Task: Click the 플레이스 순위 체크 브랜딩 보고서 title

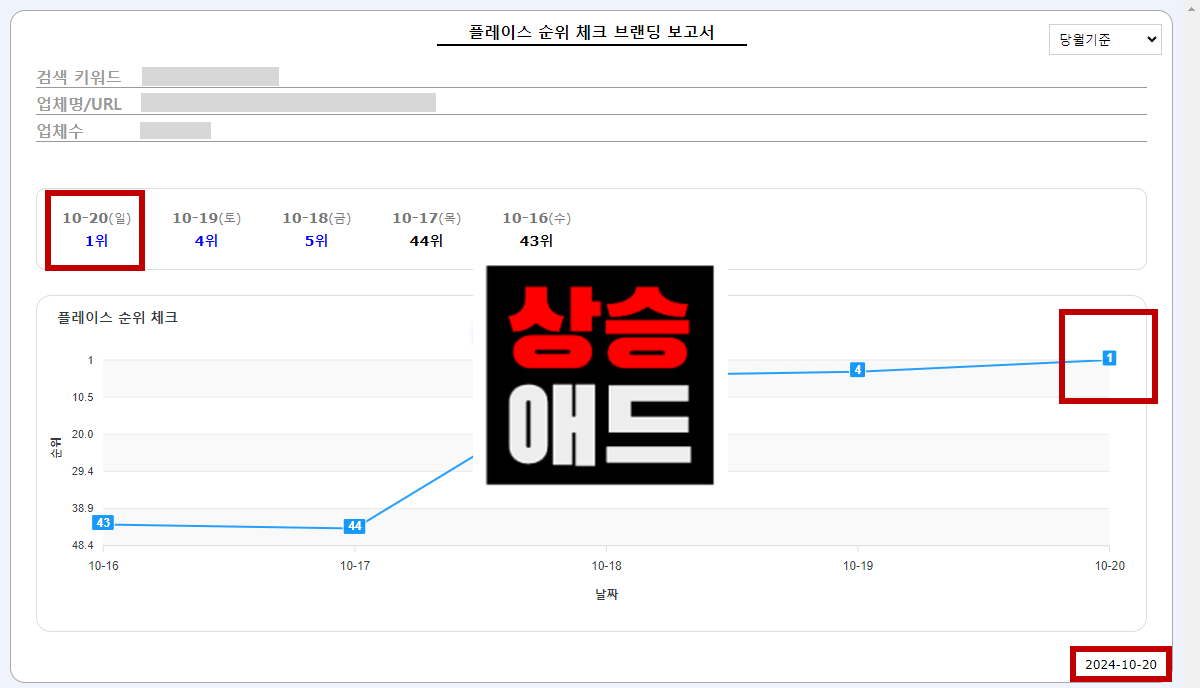Action: click(x=592, y=32)
